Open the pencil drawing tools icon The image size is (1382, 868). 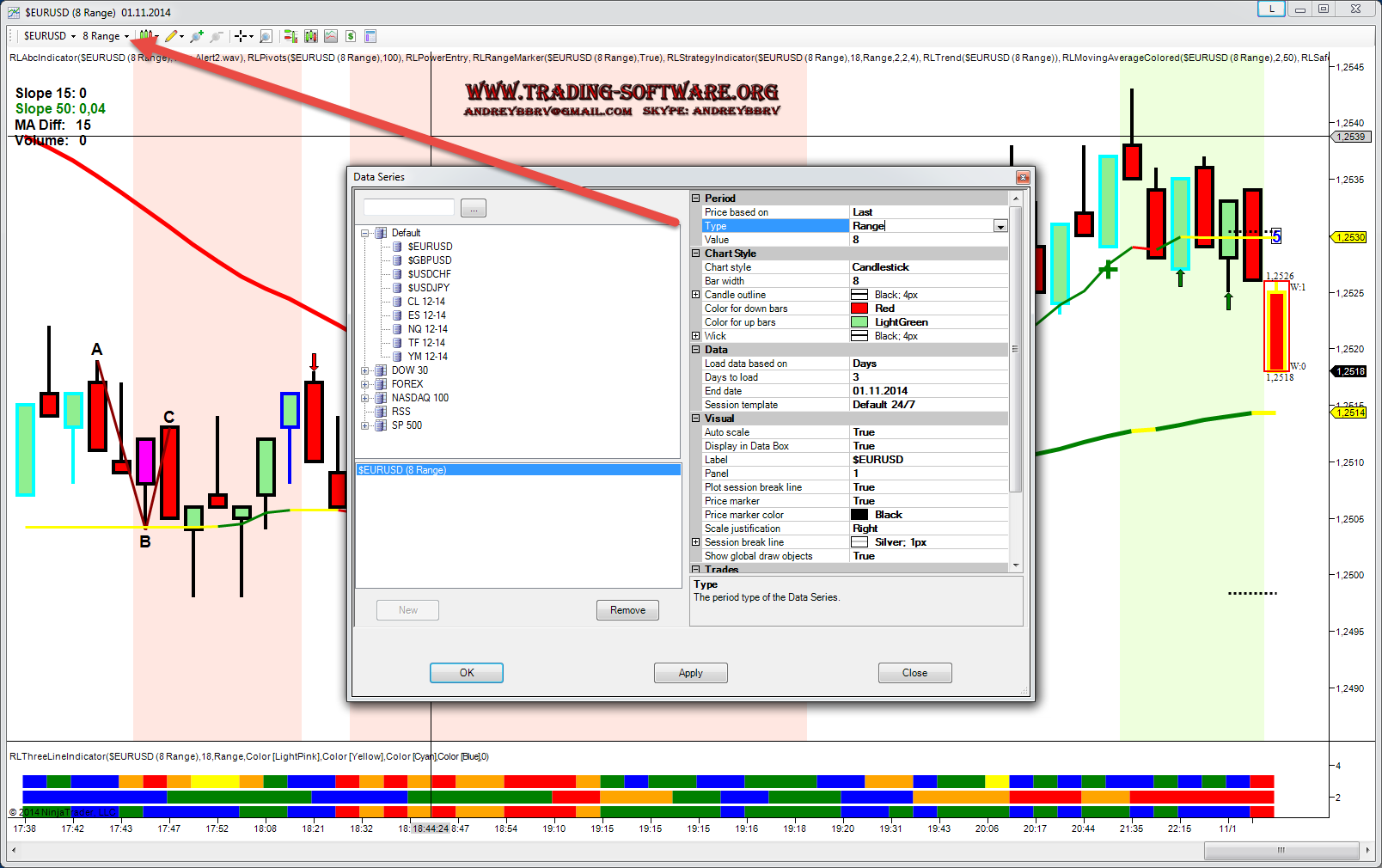(x=172, y=36)
